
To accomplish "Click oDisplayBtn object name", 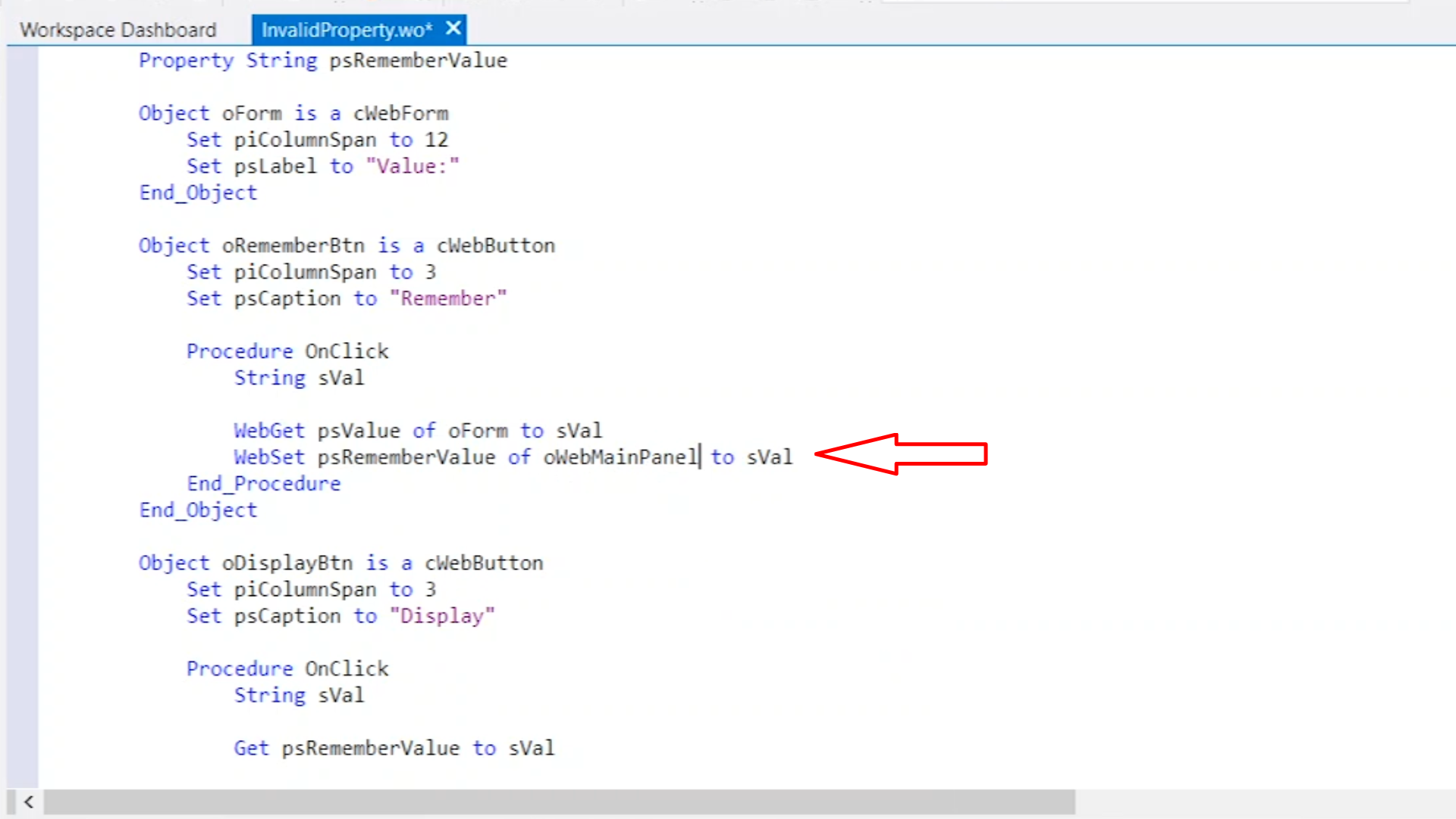I will coord(287,563).
